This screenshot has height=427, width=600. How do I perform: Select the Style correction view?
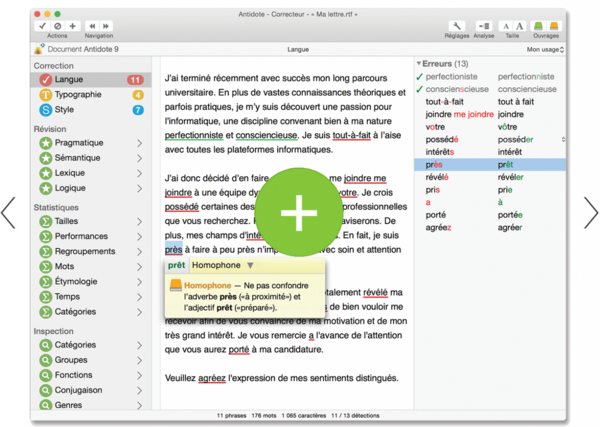pyautogui.click(x=91, y=110)
